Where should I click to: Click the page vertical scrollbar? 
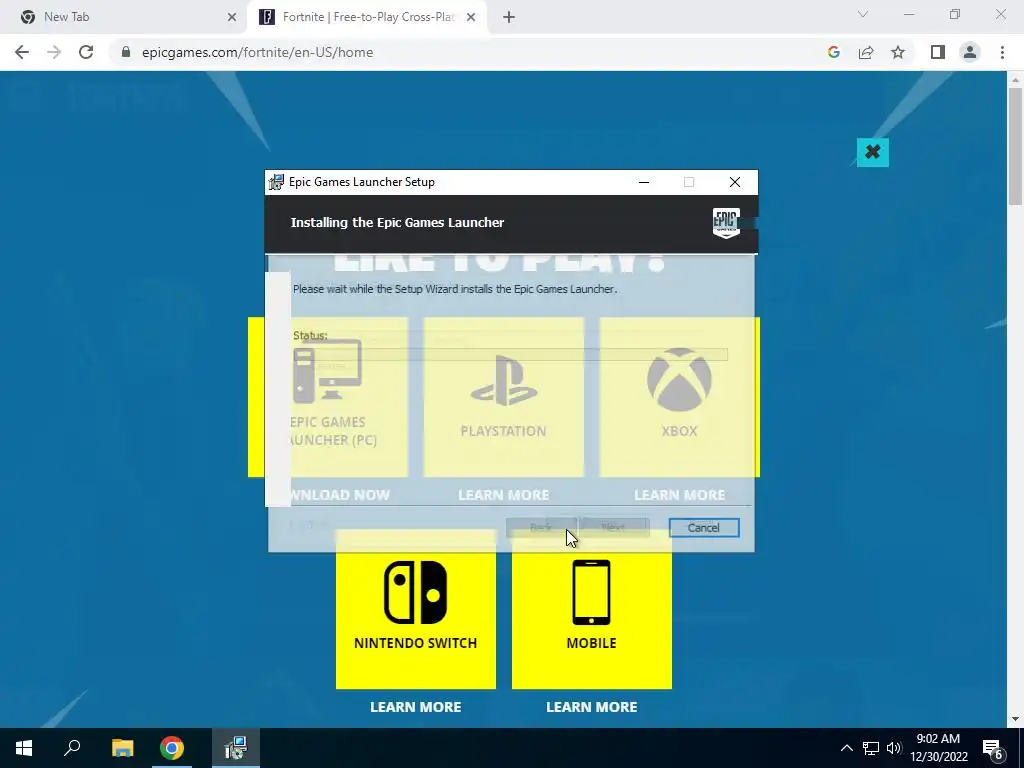click(1015, 146)
